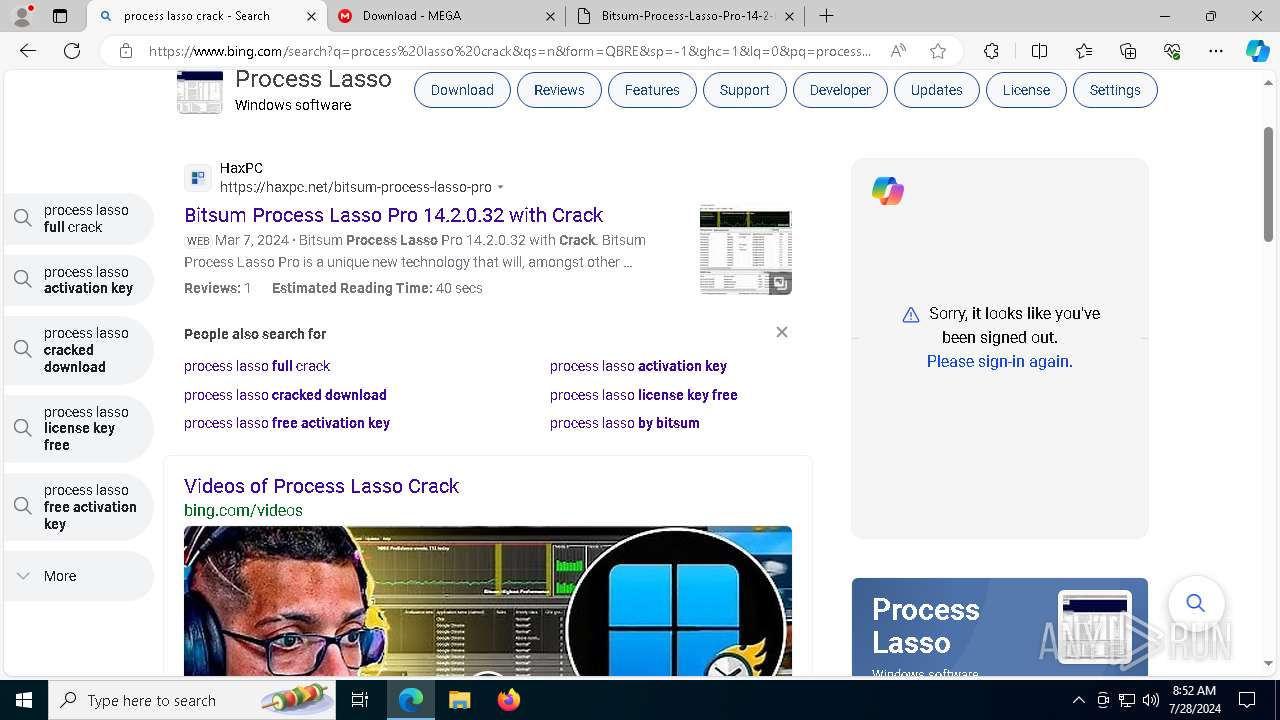This screenshot has width=1280, height=720.
Task: Open Windows Start menu
Action: 24,700
